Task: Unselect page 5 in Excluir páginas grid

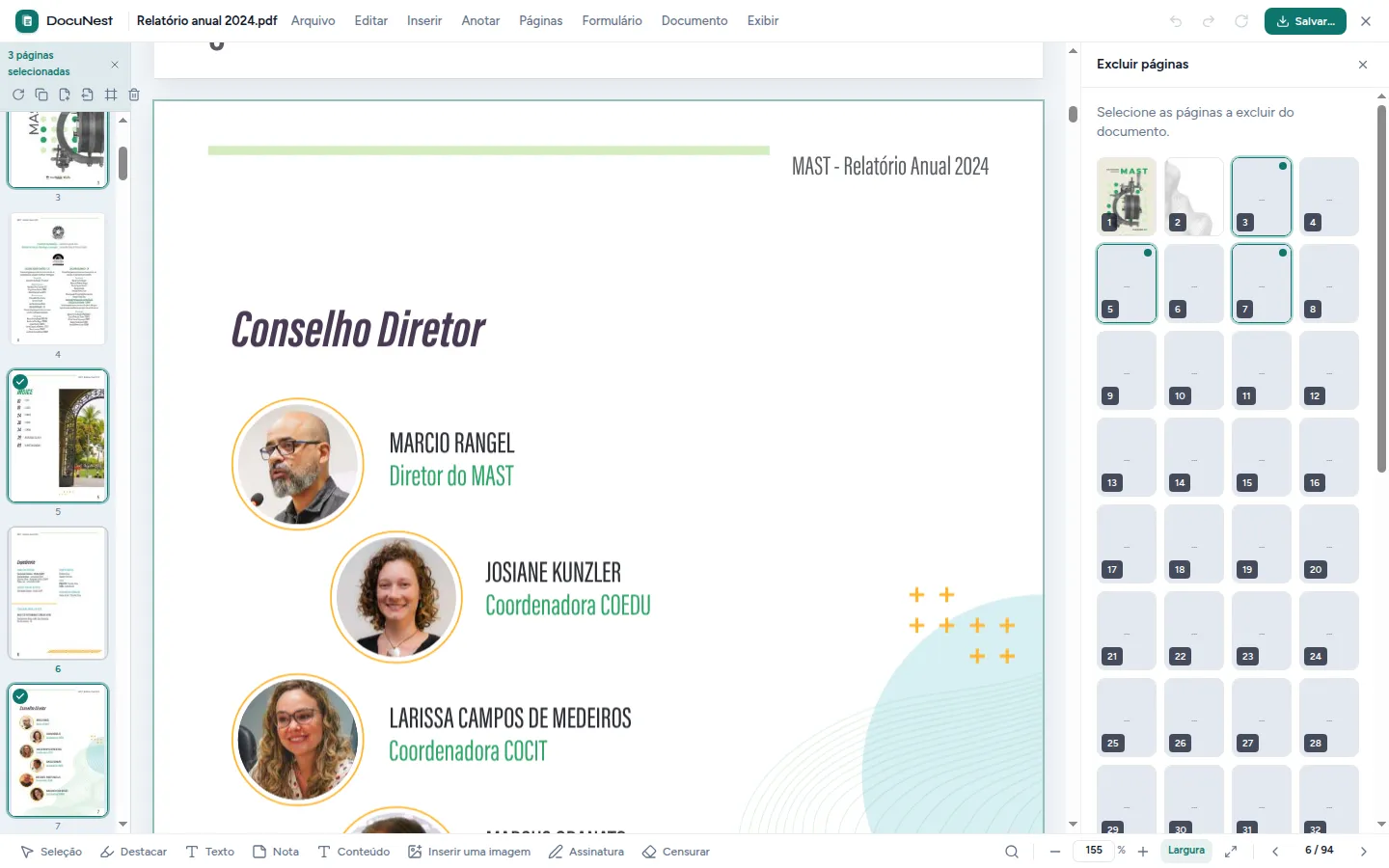Action: tap(1127, 284)
